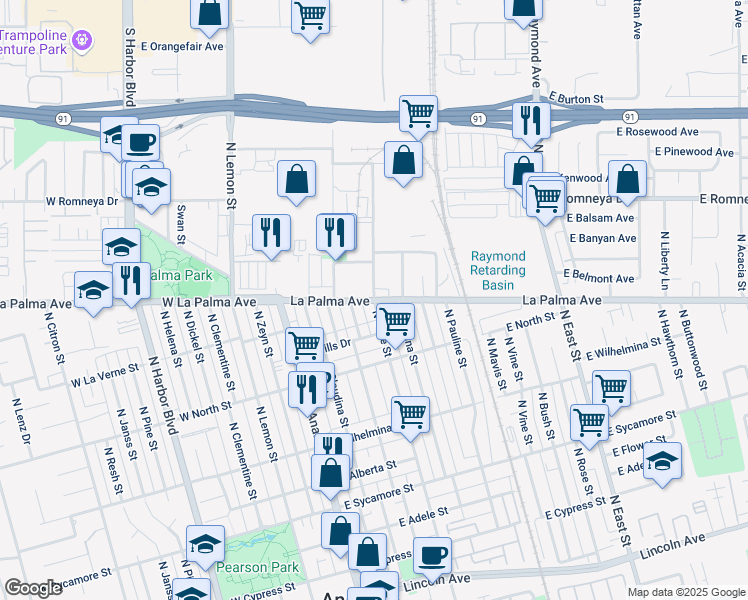Select shopping cart marker near E Wilhelmina St east

pyautogui.click(x=612, y=389)
